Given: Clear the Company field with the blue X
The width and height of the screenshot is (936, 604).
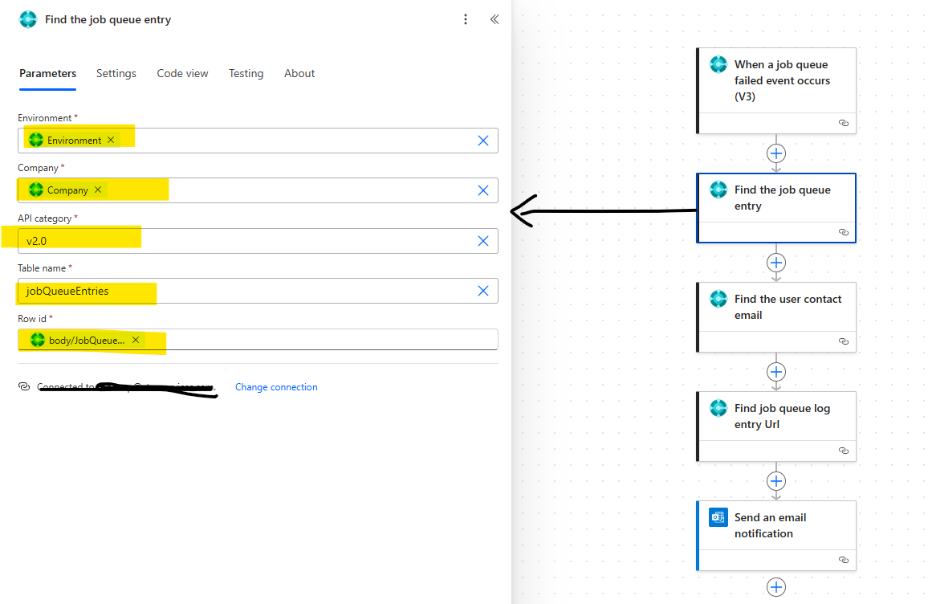Looking at the screenshot, I should tap(483, 191).
